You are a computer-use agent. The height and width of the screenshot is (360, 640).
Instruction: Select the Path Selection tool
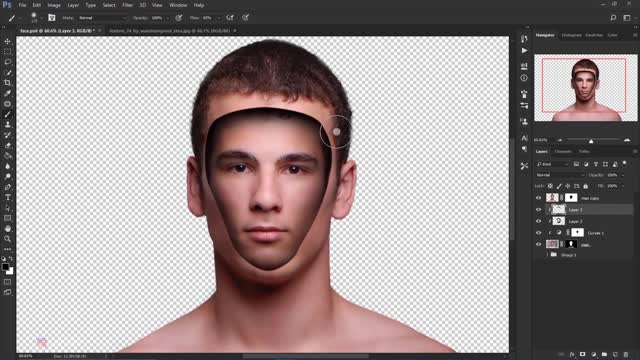pos(7,208)
